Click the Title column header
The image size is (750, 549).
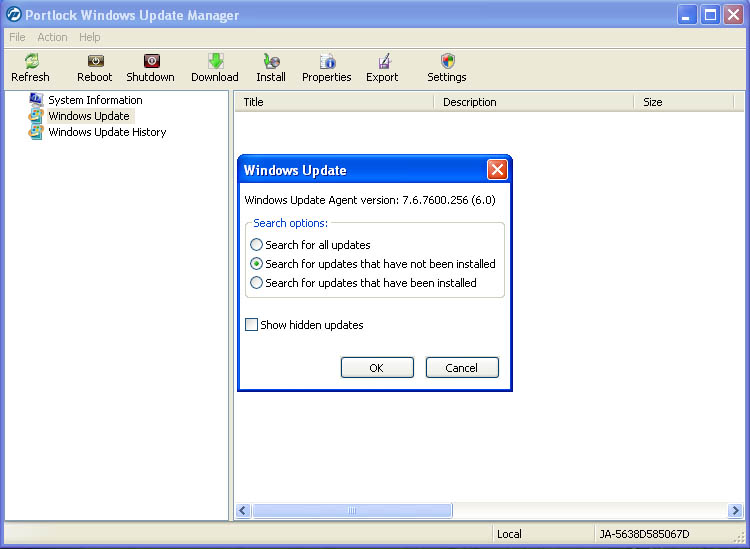point(334,102)
